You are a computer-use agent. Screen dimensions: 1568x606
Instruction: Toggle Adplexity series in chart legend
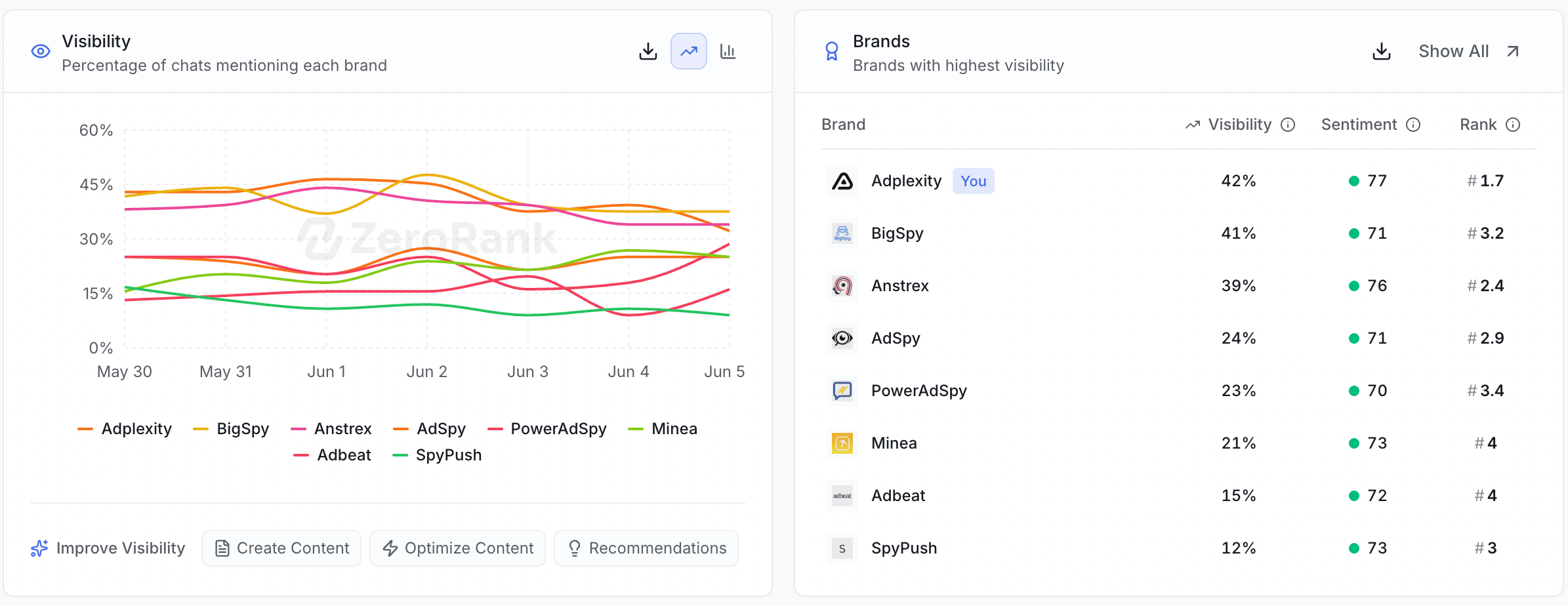tap(125, 429)
